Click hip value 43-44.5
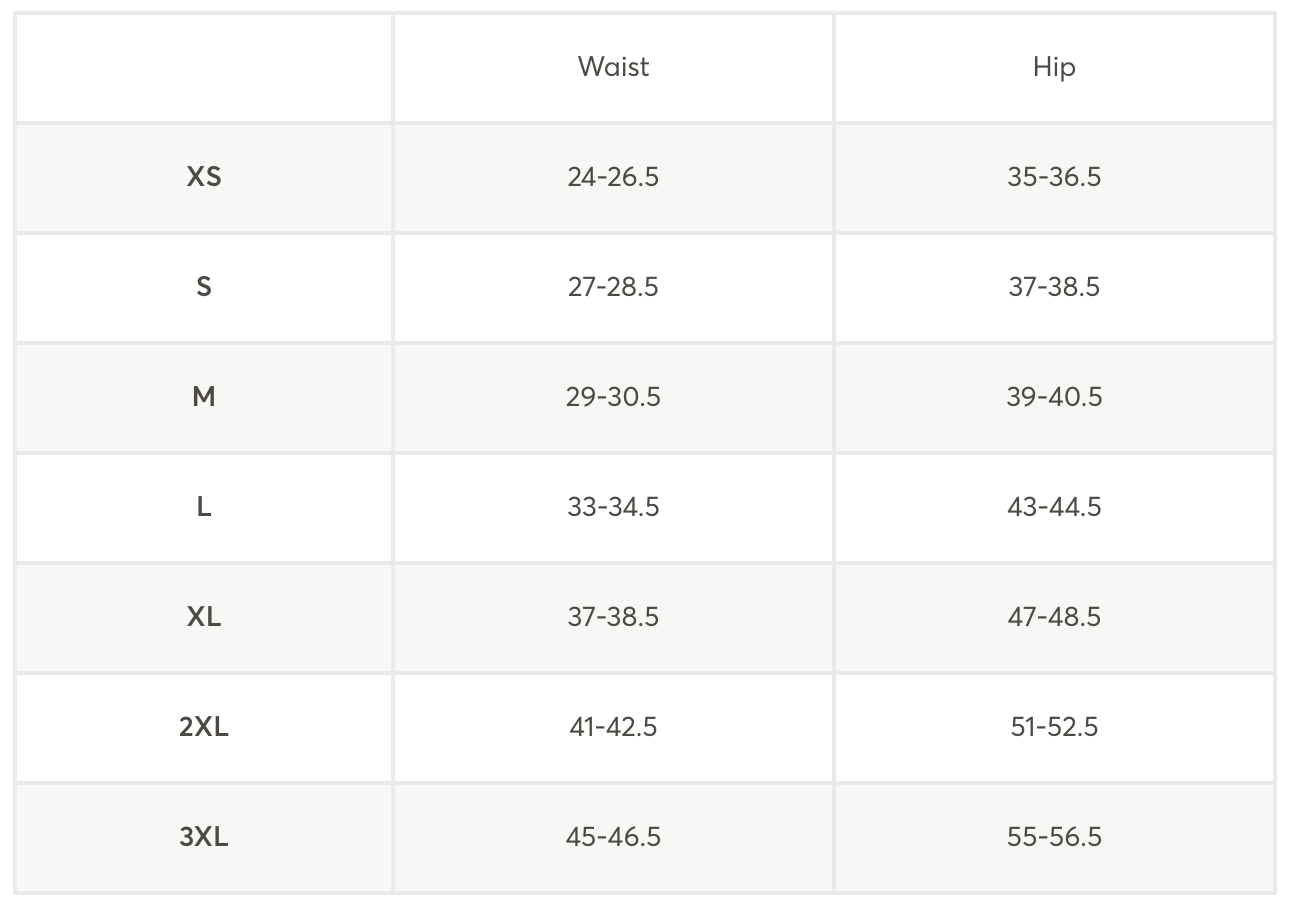 click(1054, 507)
